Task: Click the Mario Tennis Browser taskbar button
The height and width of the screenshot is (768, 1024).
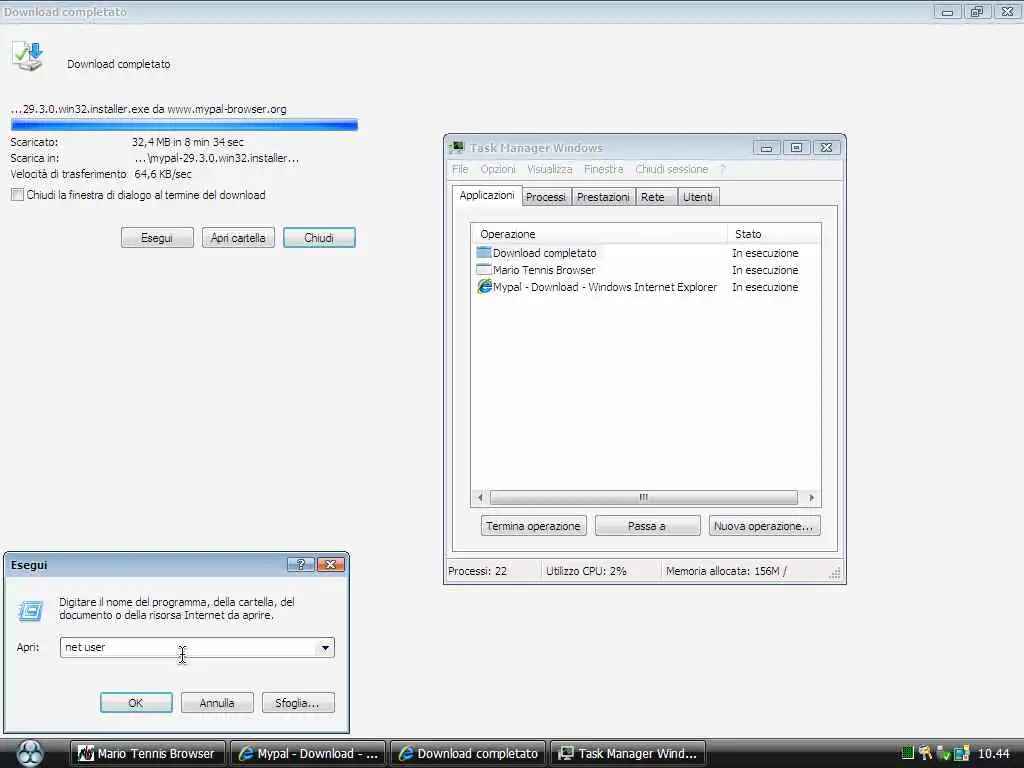Action: (148, 754)
